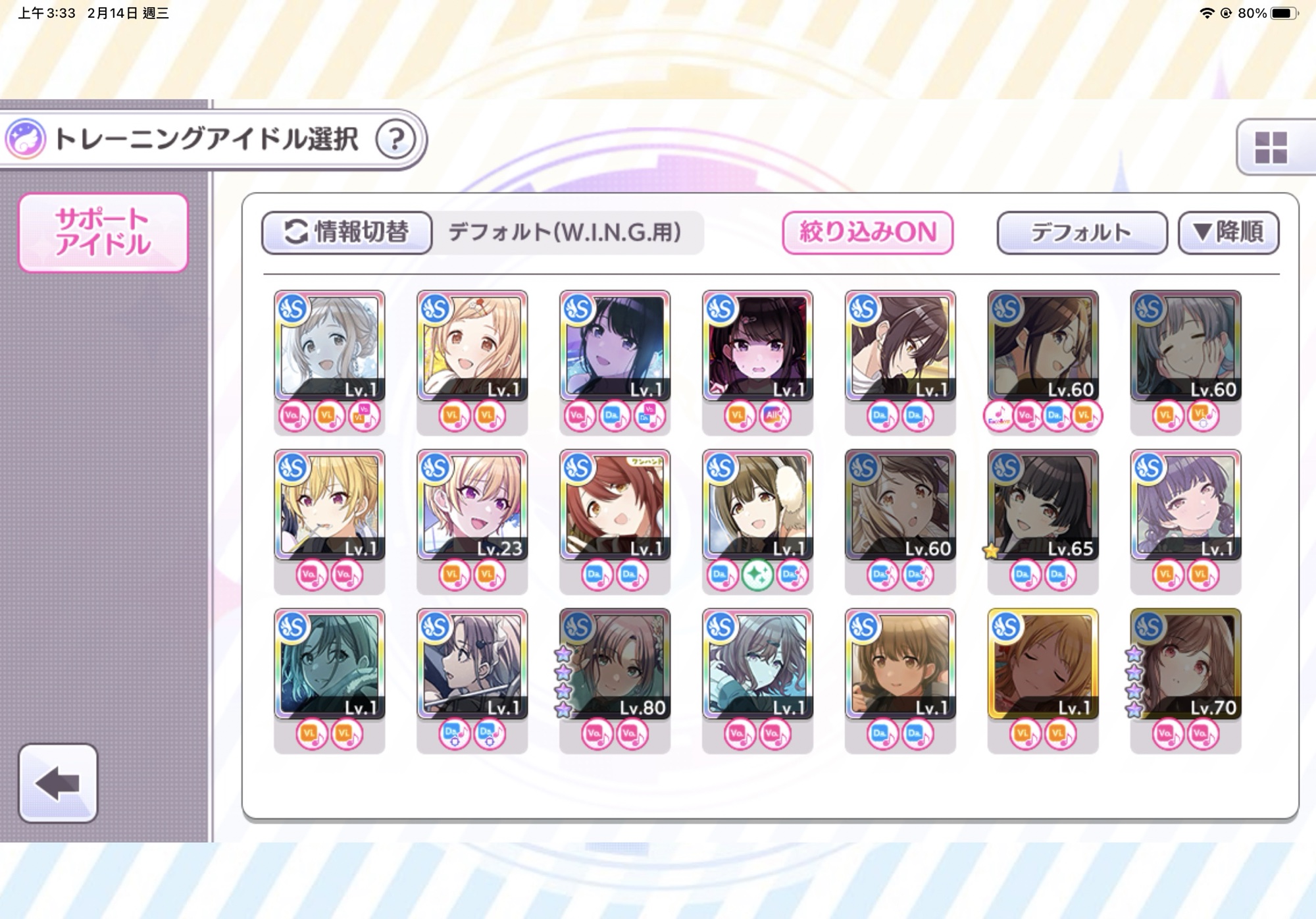Open the デフォルト(W.I.N.G.用) display label
The width and height of the screenshot is (1316, 919).
(x=565, y=232)
